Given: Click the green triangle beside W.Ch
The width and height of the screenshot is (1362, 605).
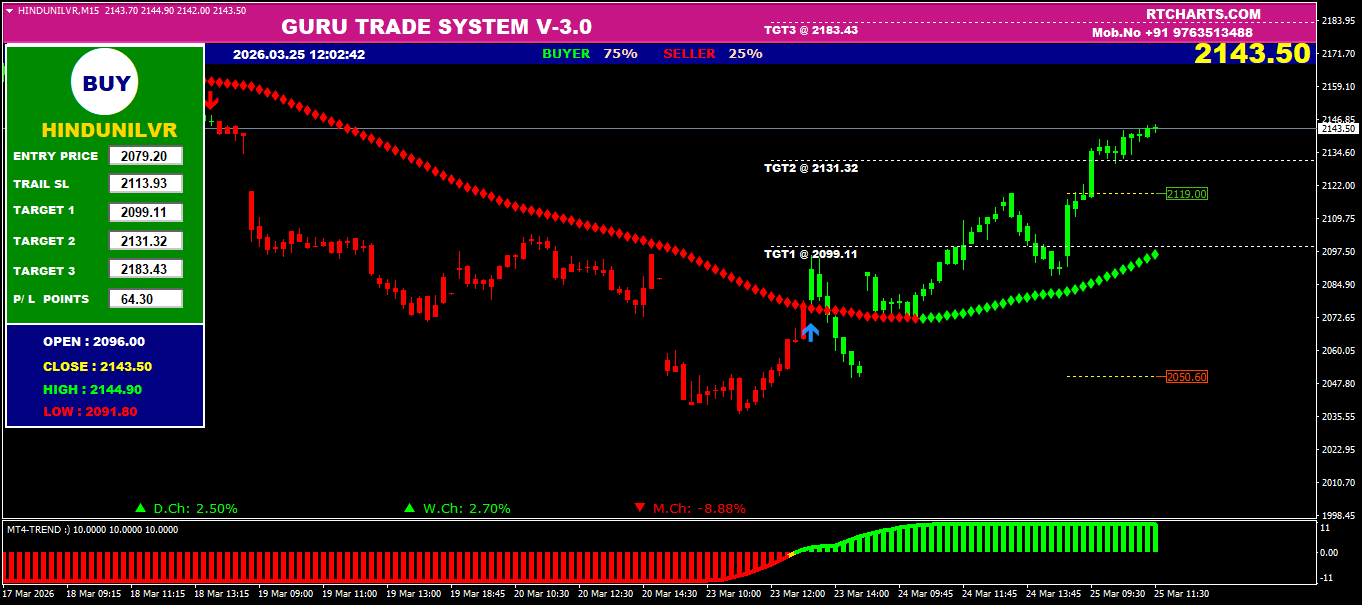Looking at the screenshot, I should pos(408,508).
